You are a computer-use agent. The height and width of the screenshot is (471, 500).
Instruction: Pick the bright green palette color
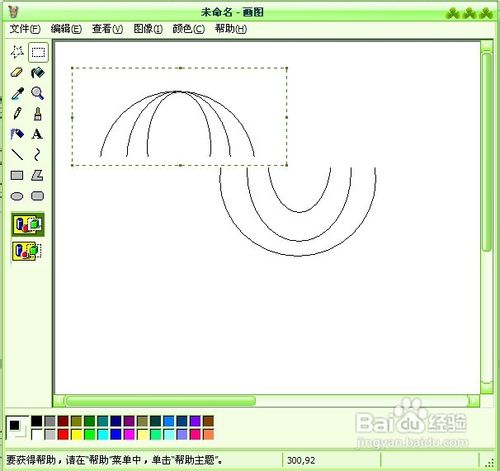(89, 435)
